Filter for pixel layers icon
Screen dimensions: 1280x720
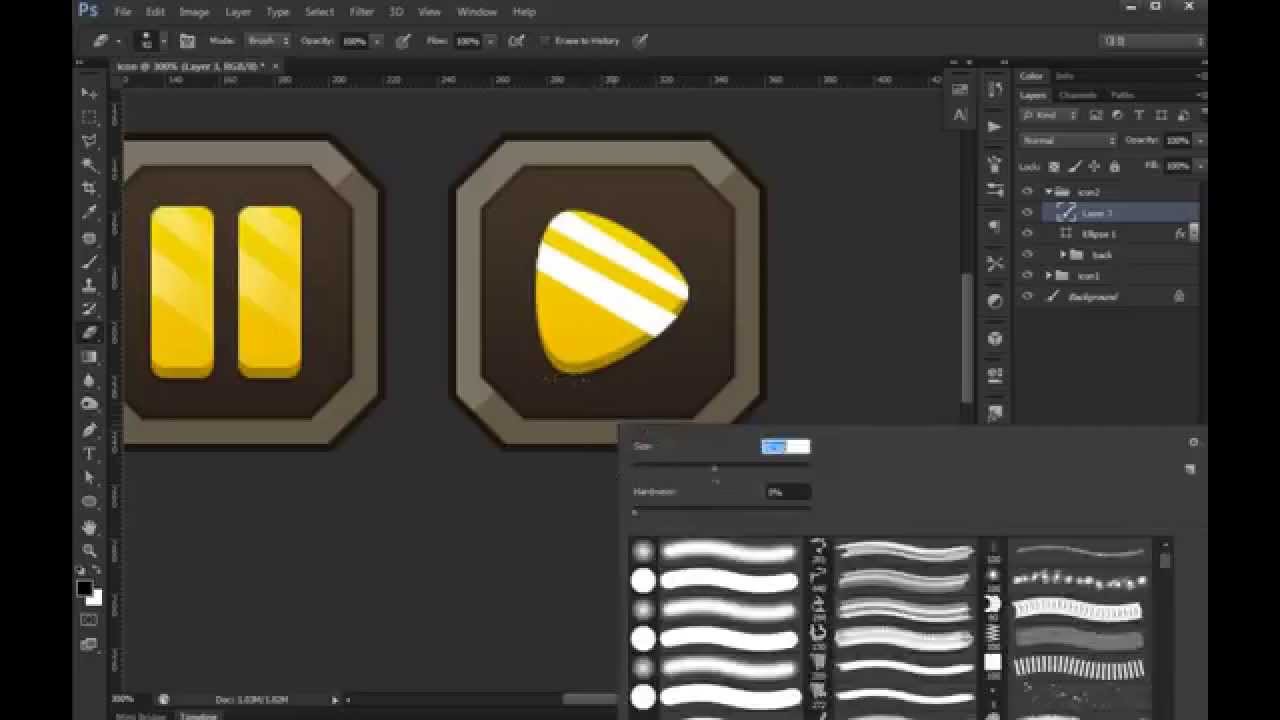click(x=1096, y=116)
